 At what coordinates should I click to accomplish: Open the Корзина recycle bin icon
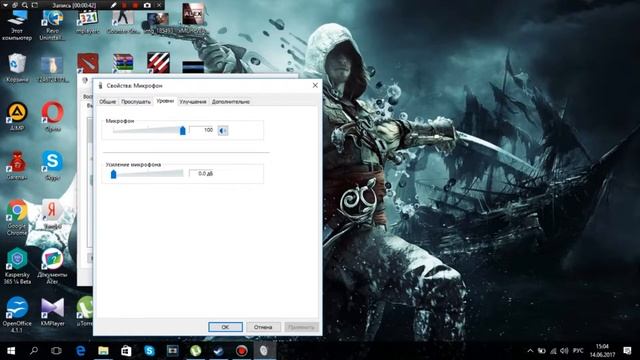tap(17, 68)
